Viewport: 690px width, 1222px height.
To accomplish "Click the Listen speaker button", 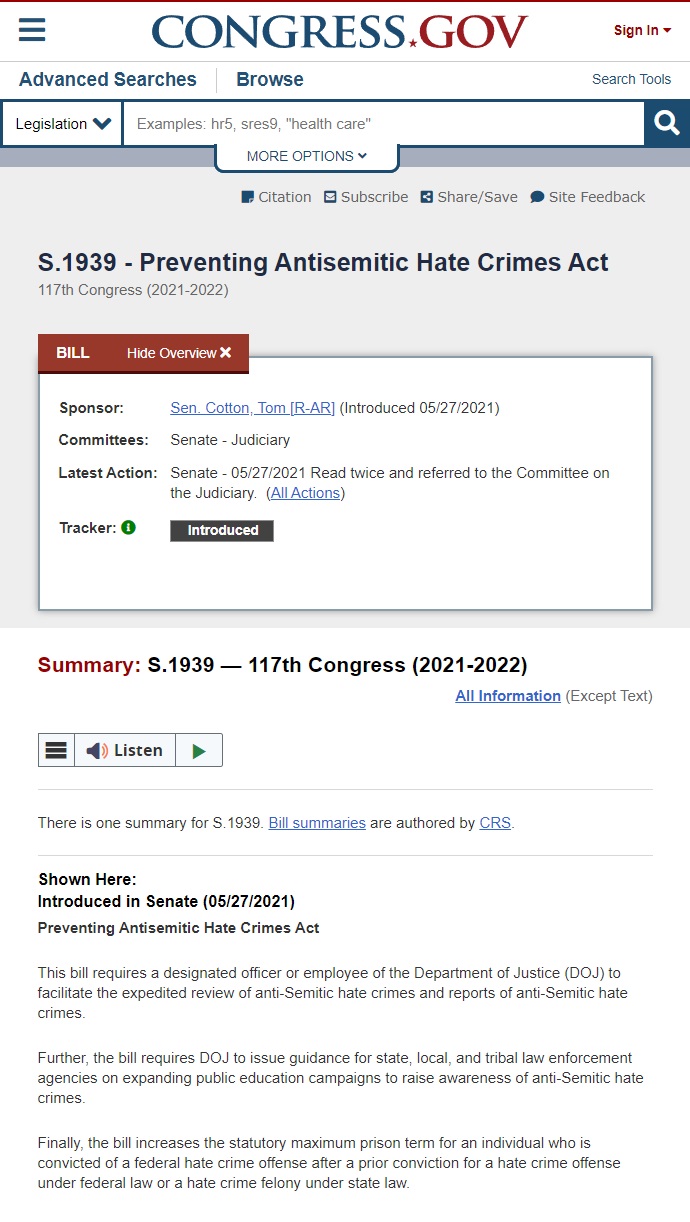I will click(125, 750).
